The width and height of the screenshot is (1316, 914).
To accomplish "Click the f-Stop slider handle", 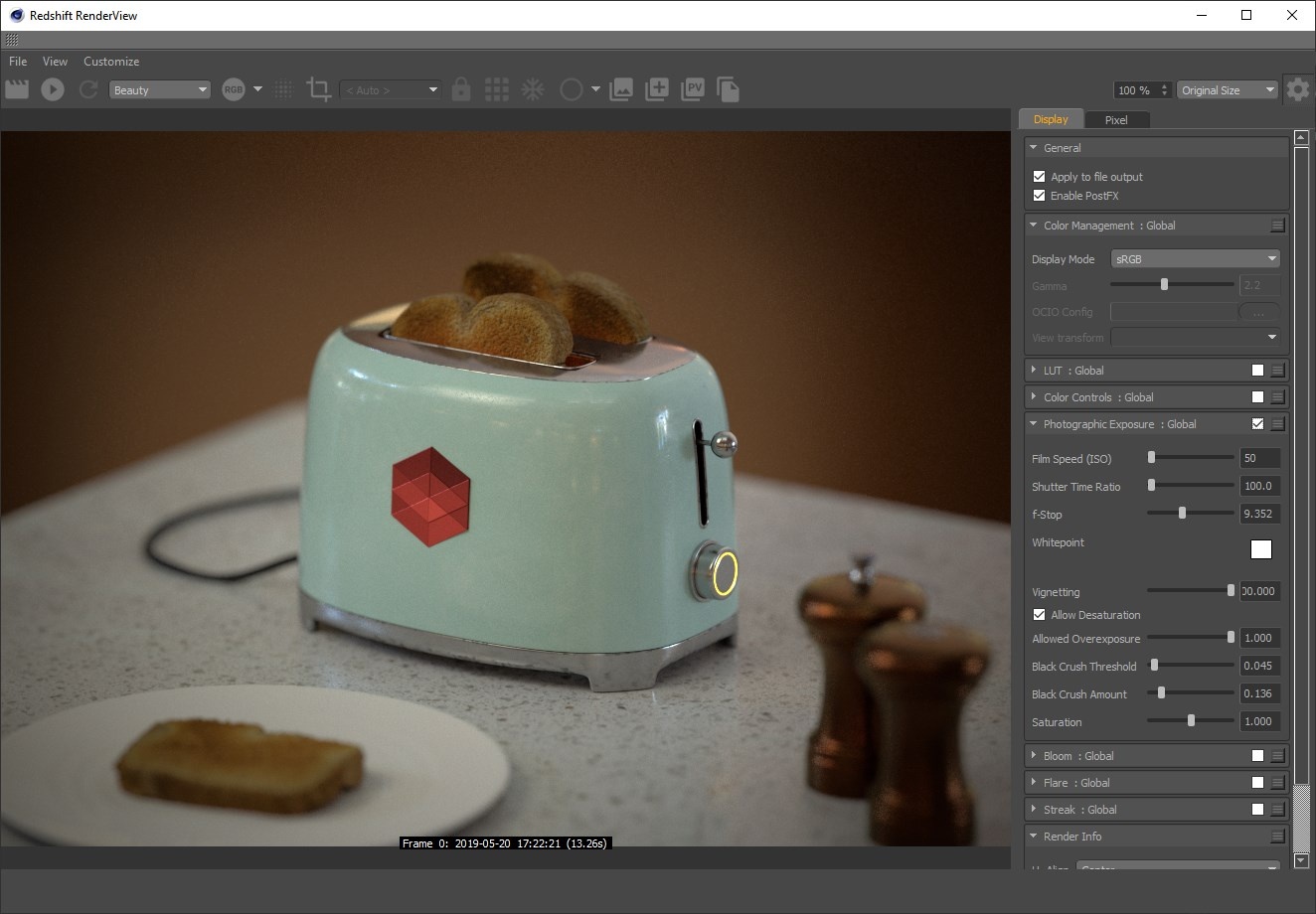I will 1182,513.
